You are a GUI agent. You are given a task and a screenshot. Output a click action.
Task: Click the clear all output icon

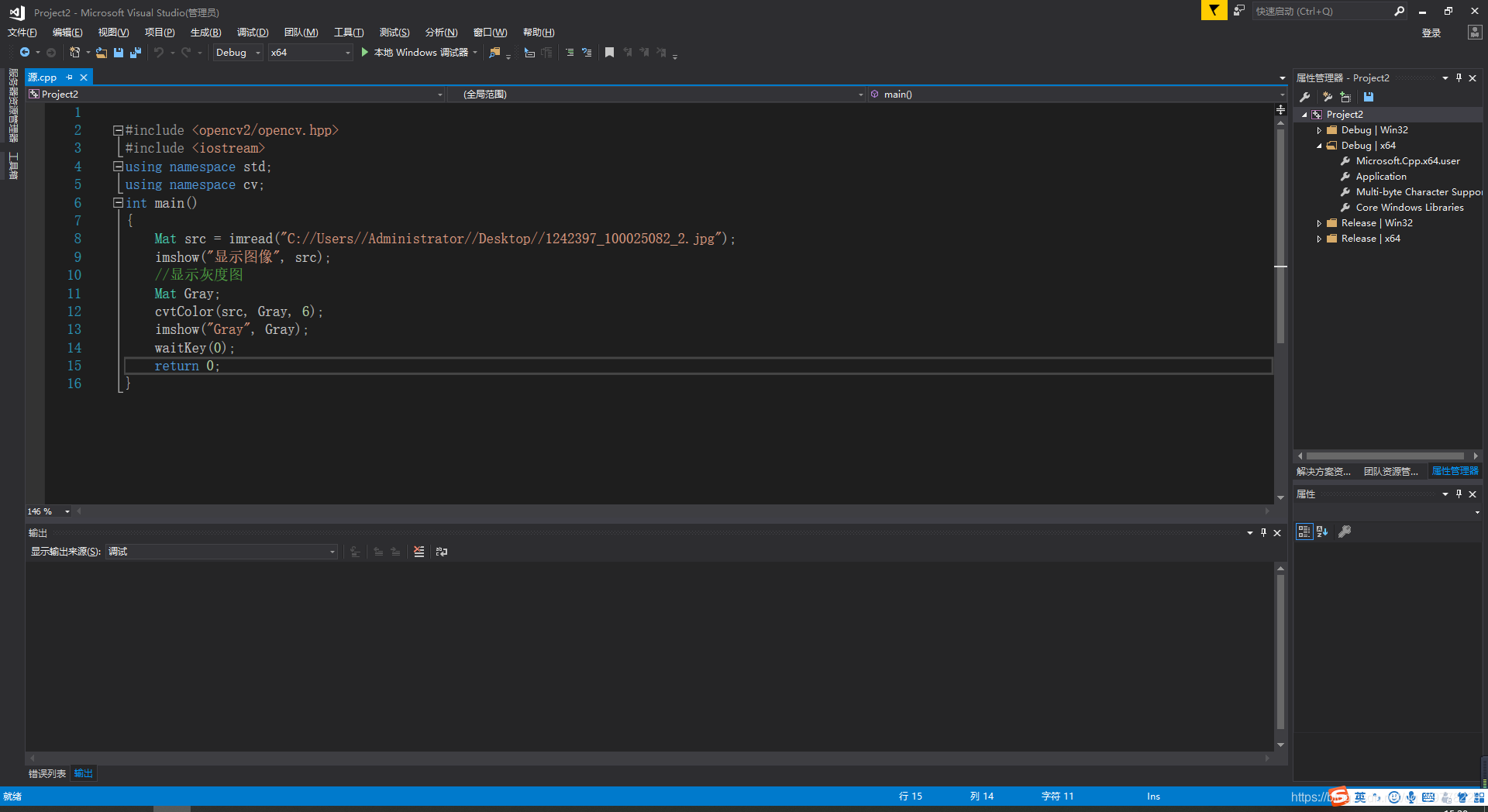(419, 552)
